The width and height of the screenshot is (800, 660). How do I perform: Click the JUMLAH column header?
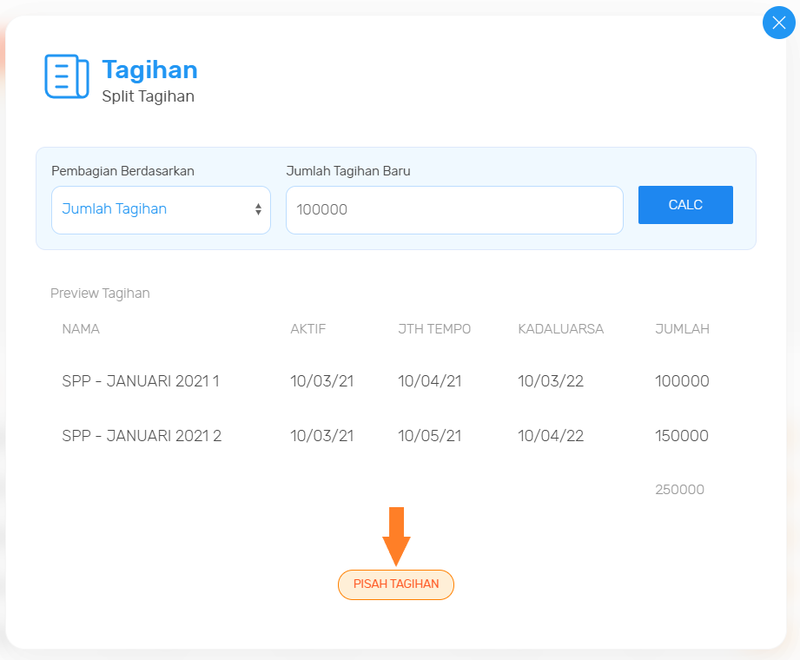[682, 329]
